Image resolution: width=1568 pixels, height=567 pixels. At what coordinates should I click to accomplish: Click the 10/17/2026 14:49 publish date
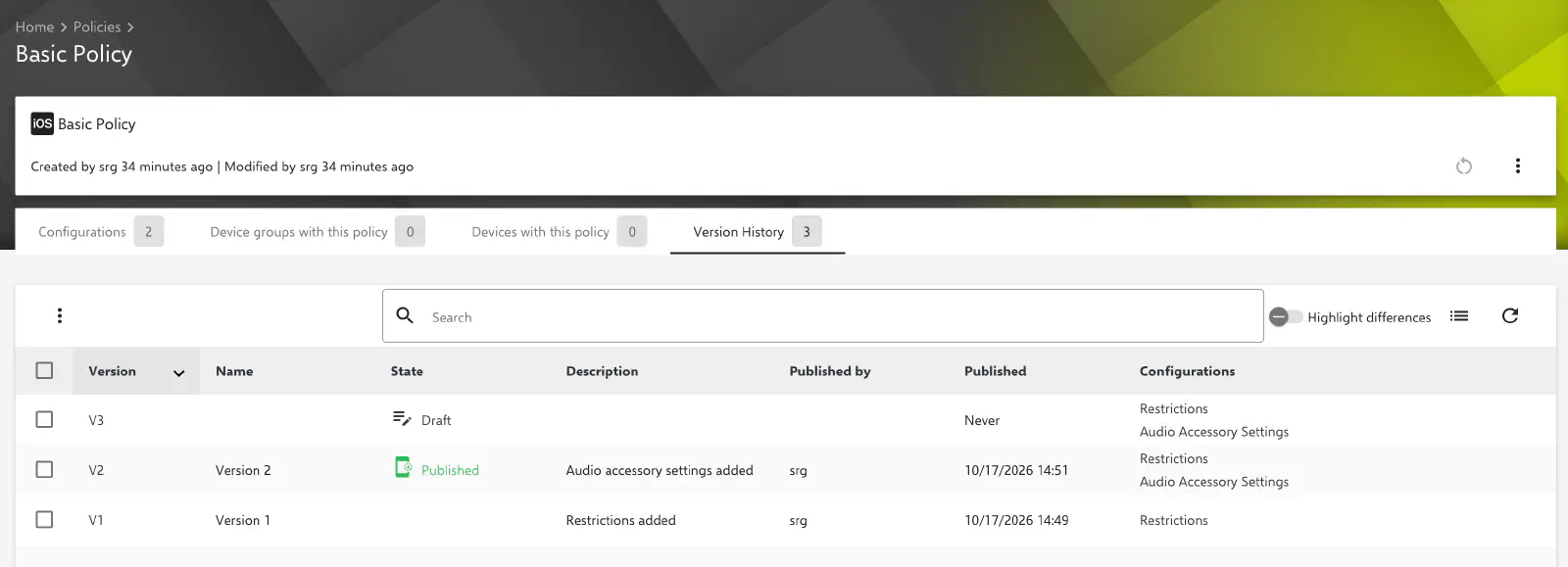tap(1016, 520)
